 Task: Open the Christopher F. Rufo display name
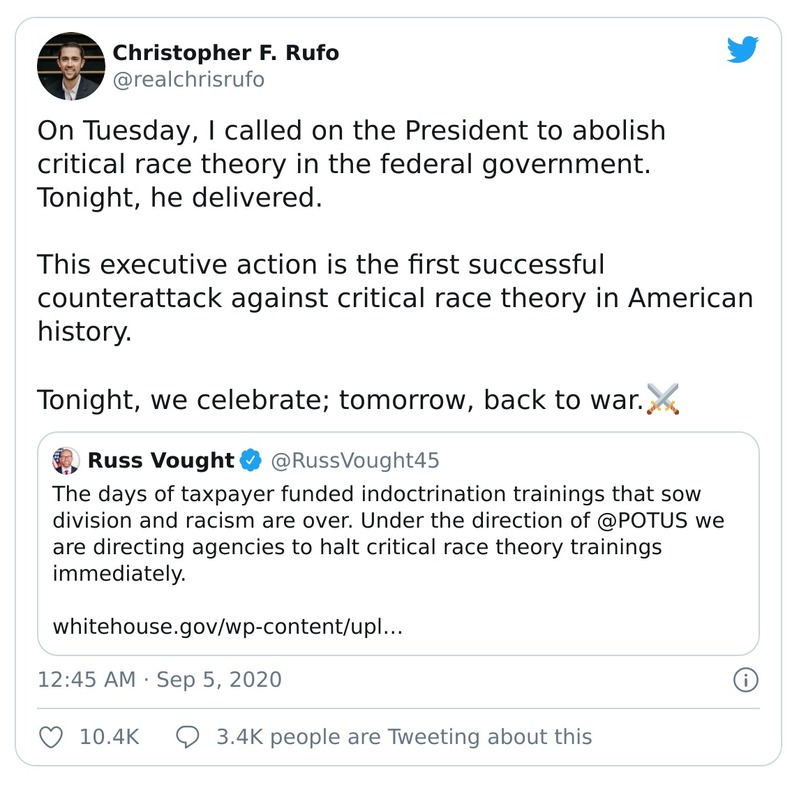(x=225, y=53)
